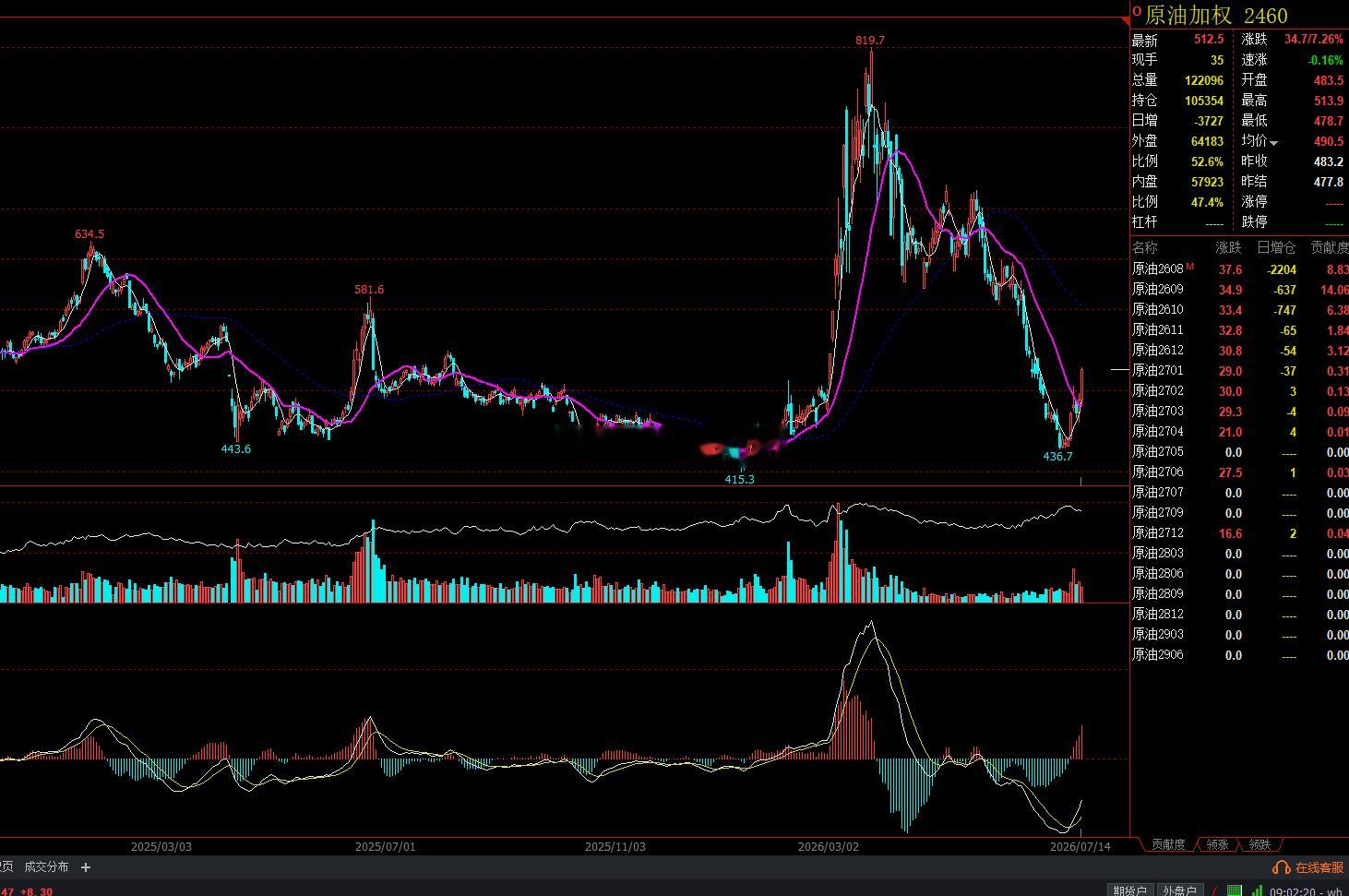Image resolution: width=1349 pixels, height=896 pixels.
Task: Select contract row 原油2702
Action: click(x=1240, y=391)
